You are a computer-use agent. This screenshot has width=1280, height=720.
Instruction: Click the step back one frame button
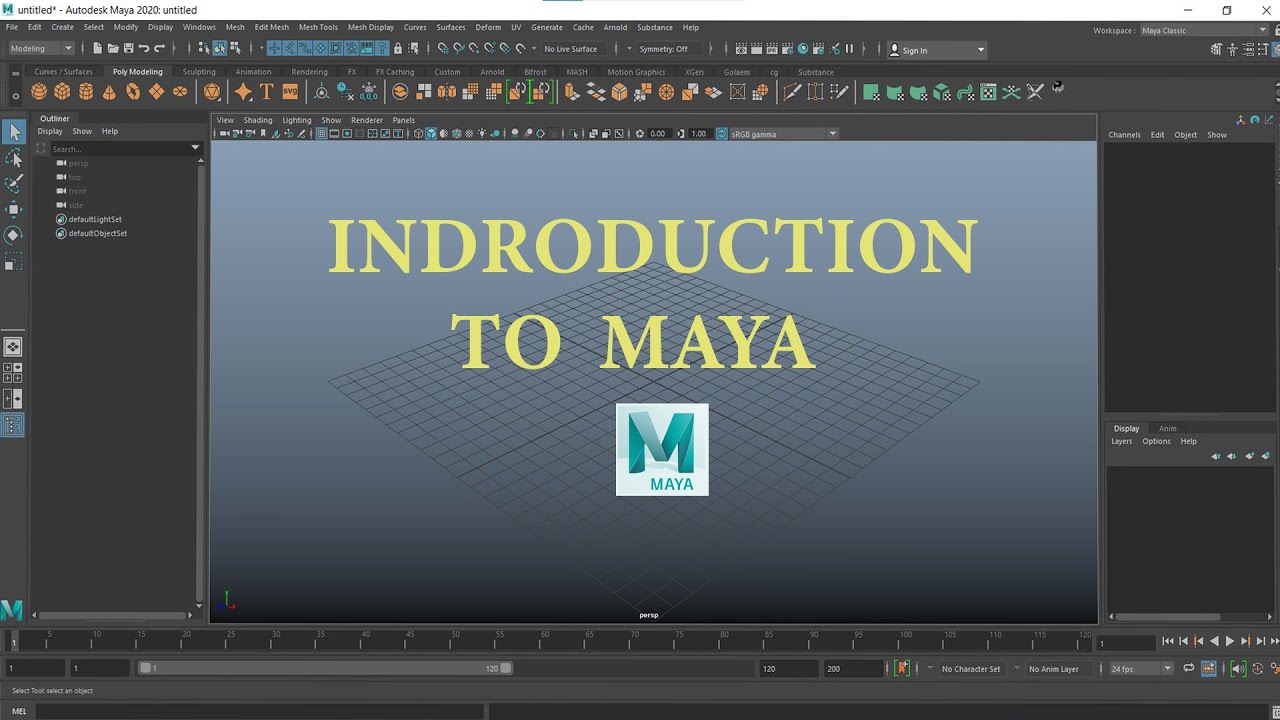(x=1183, y=641)
